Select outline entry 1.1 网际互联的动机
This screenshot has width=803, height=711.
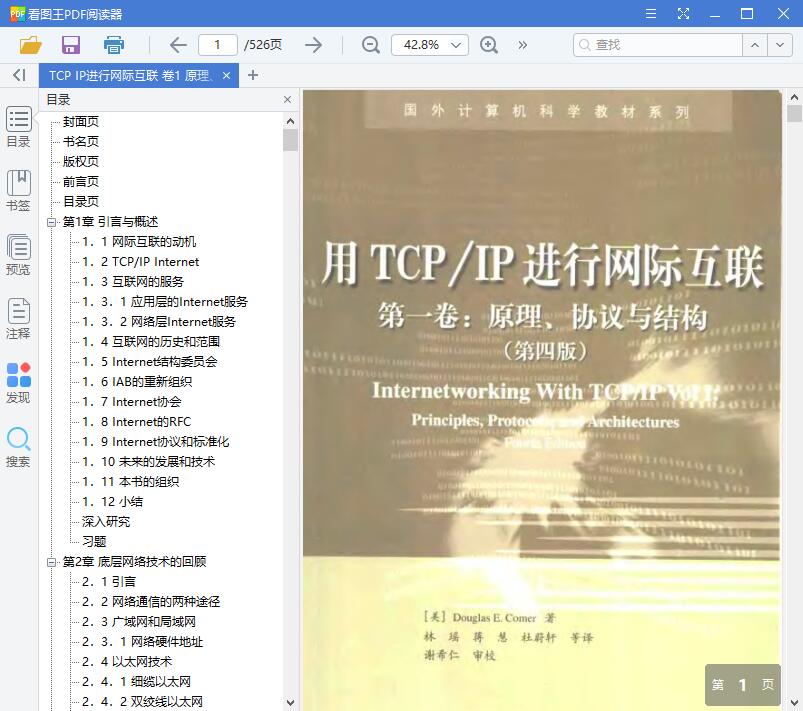tap(139, 242)
